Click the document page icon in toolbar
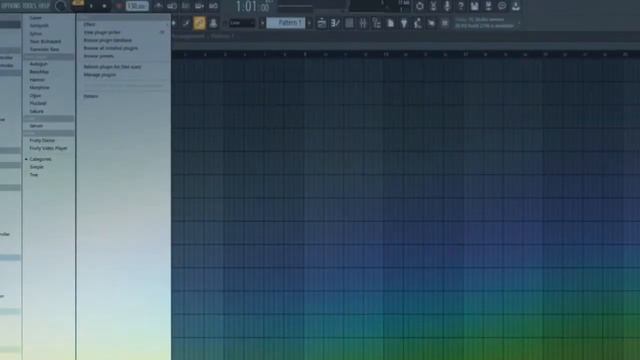The width and height of the screenshot is (640, 360). pyautogui.click(x=390, y=23)
